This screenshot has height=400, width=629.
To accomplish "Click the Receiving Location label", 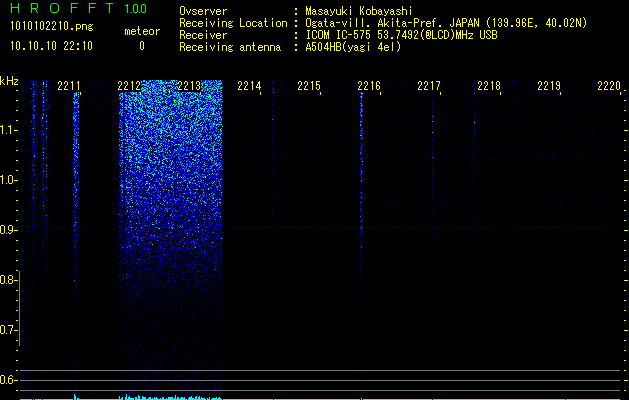I will click(233, 23).
